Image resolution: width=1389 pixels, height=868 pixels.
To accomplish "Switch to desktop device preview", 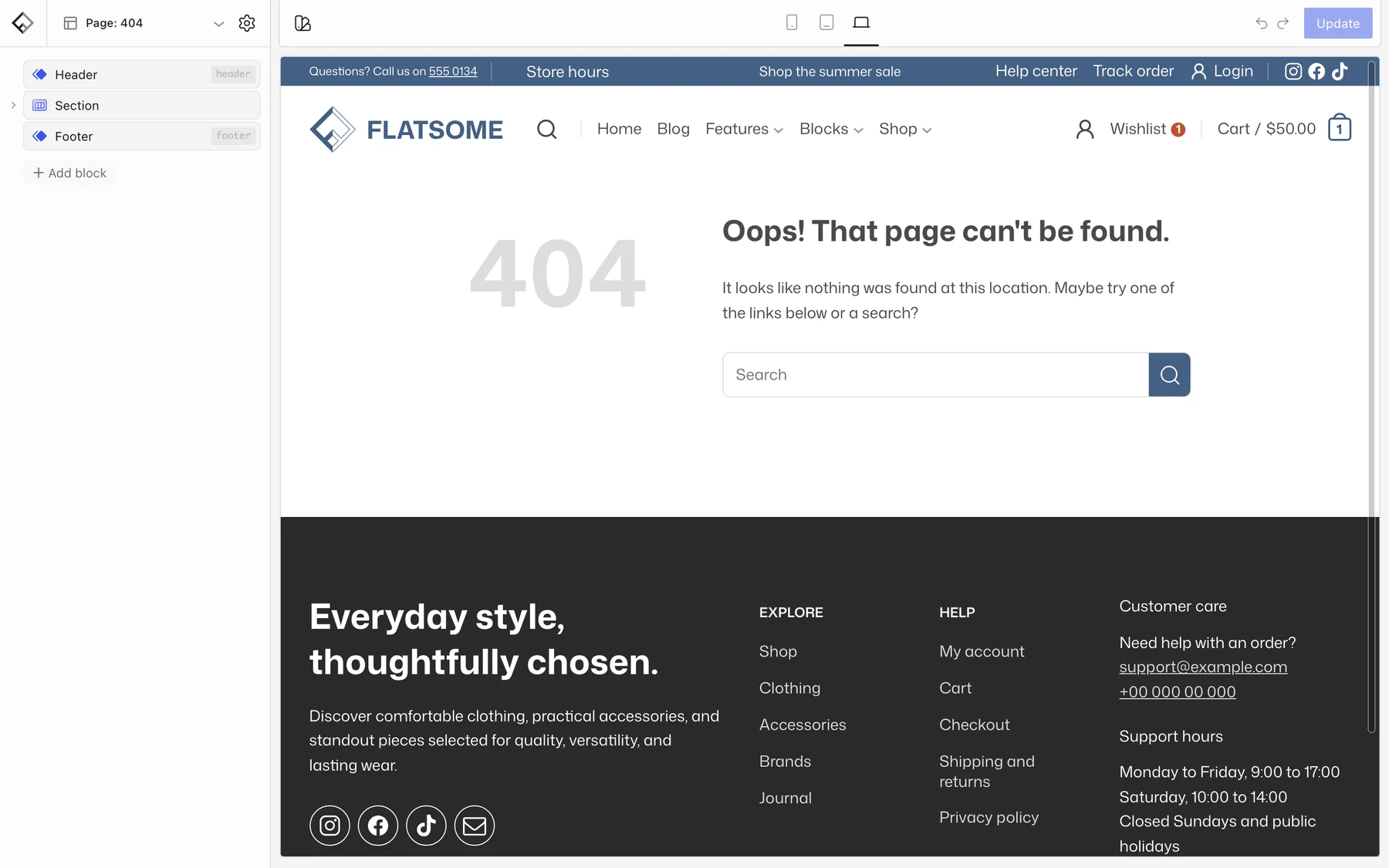I will pos(861,22).
